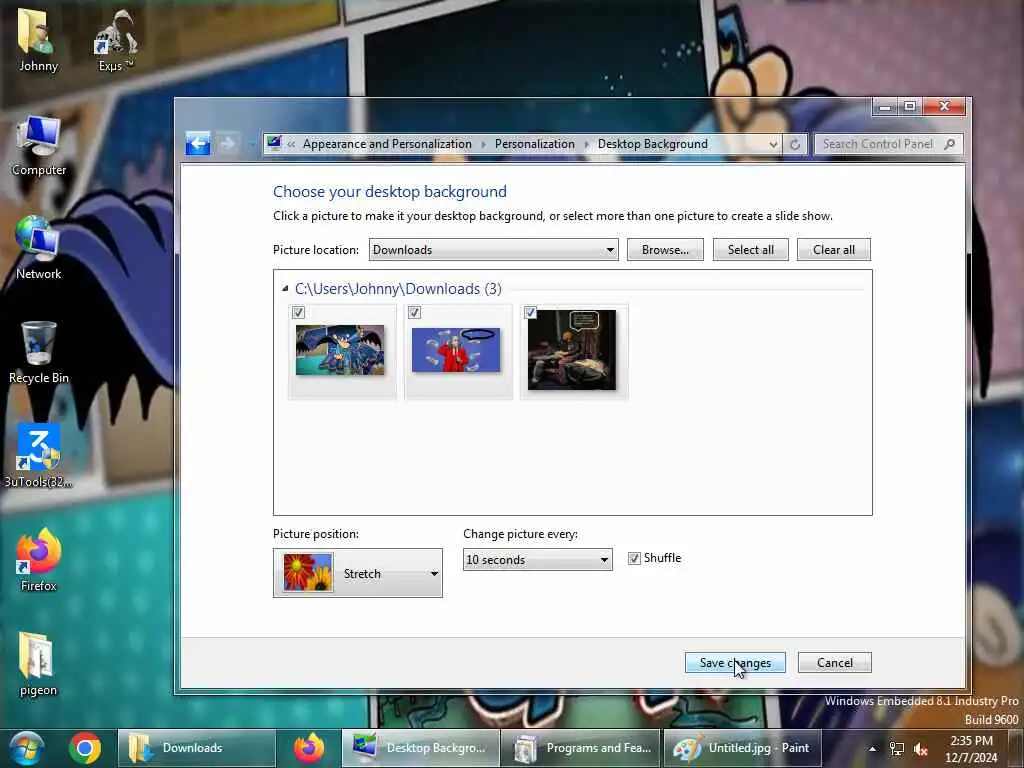This screenshot has width=1024, height=768.
Task: Collapse the C:\Users\Johnny\Downloads group
Action: tap(285, 288)
